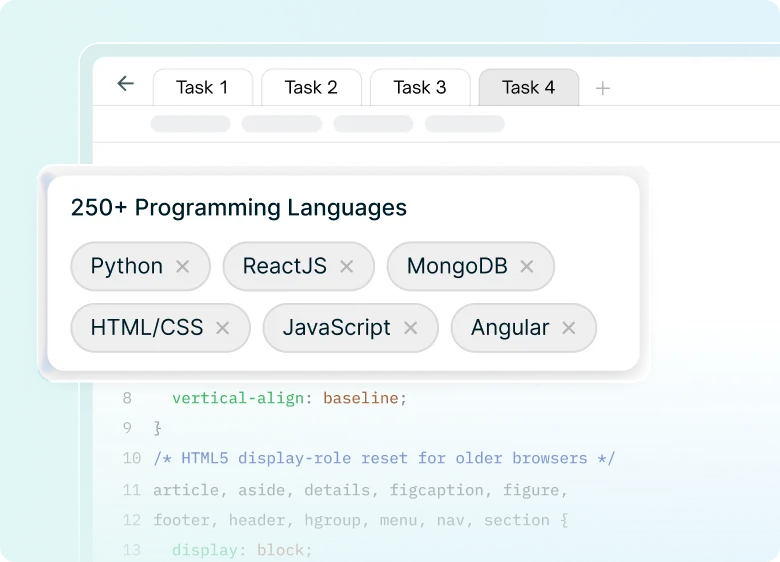780x562 pixels.
Task: Click the 'display: block;' code line
Action: (242, 550)
